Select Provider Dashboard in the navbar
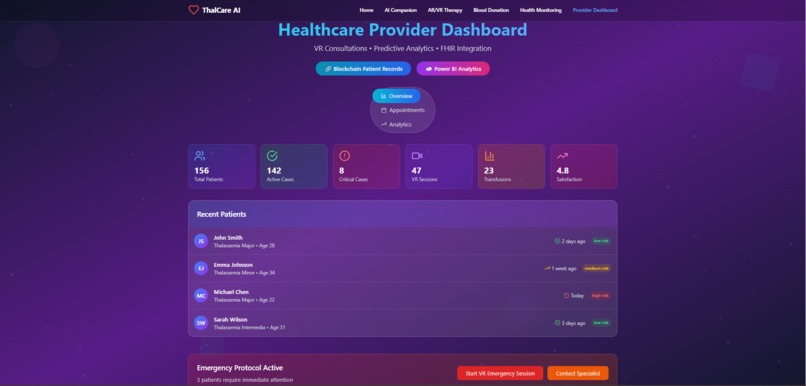The height and width of the screenshot is (386, 806). tap(595, 10)
